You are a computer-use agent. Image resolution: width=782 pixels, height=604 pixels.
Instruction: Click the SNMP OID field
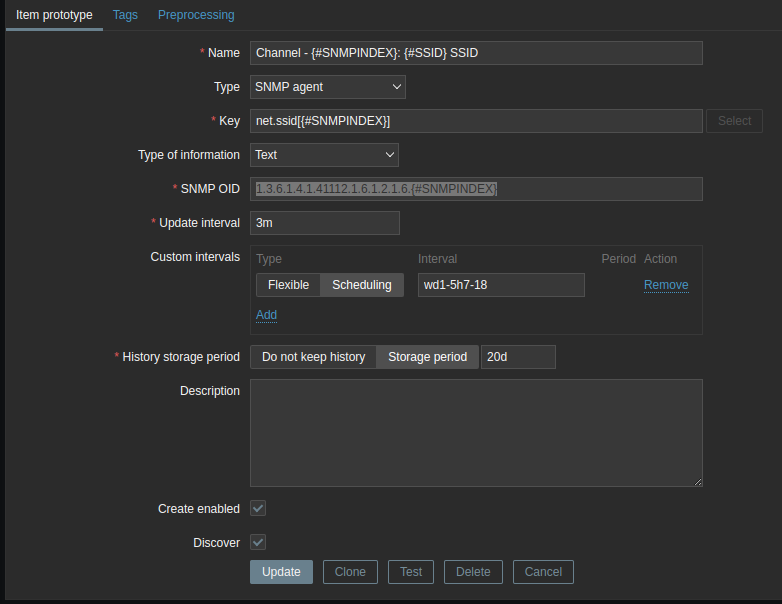(476, 189)
